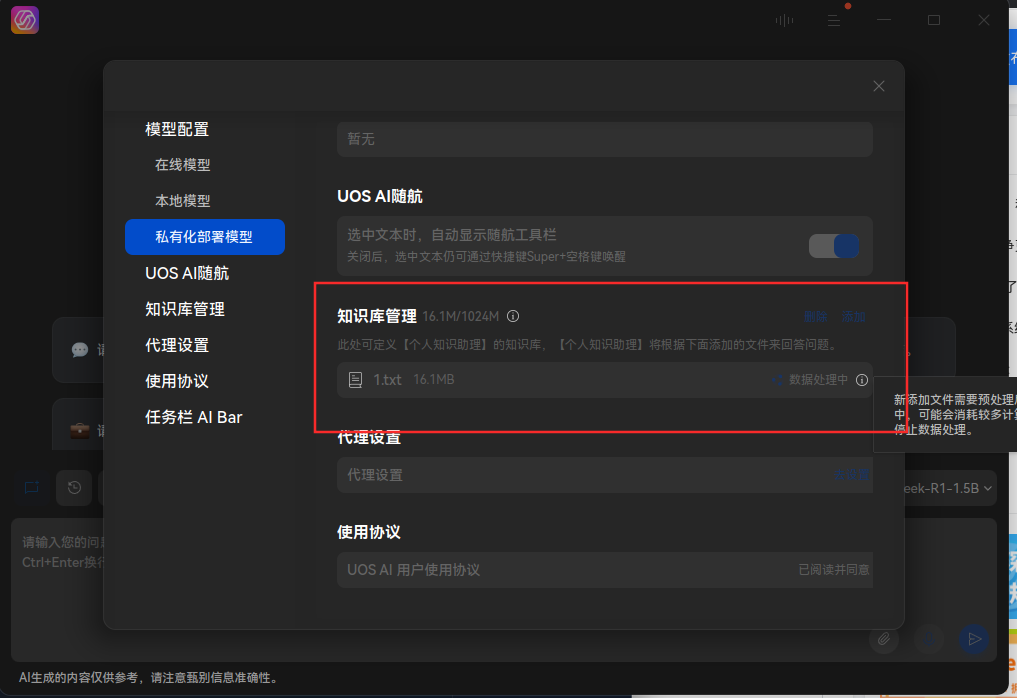
Task: Click the 1.txt file name
Action: [387, 379]
